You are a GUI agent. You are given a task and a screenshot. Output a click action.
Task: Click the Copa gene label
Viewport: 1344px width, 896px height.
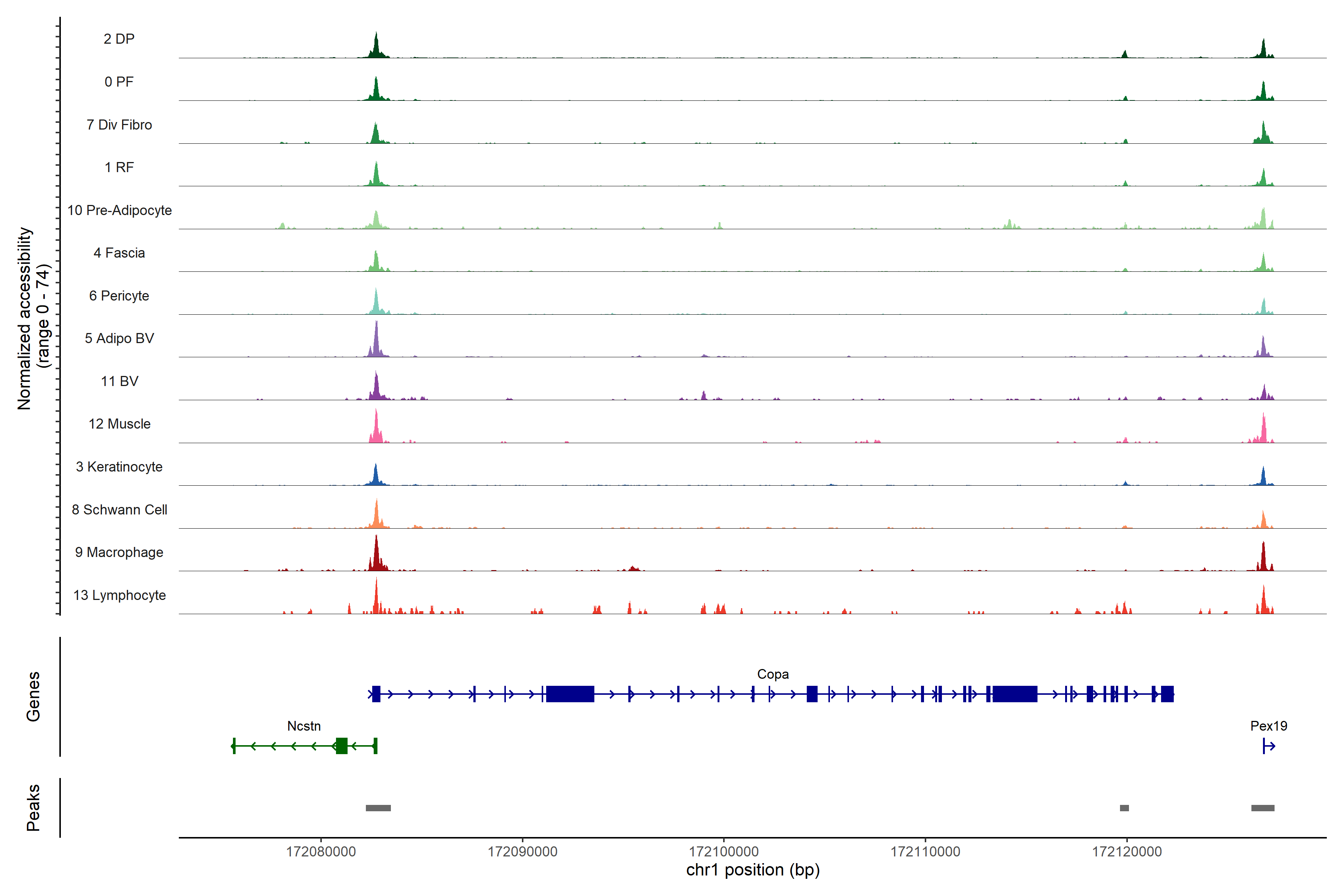coord(772,674)
